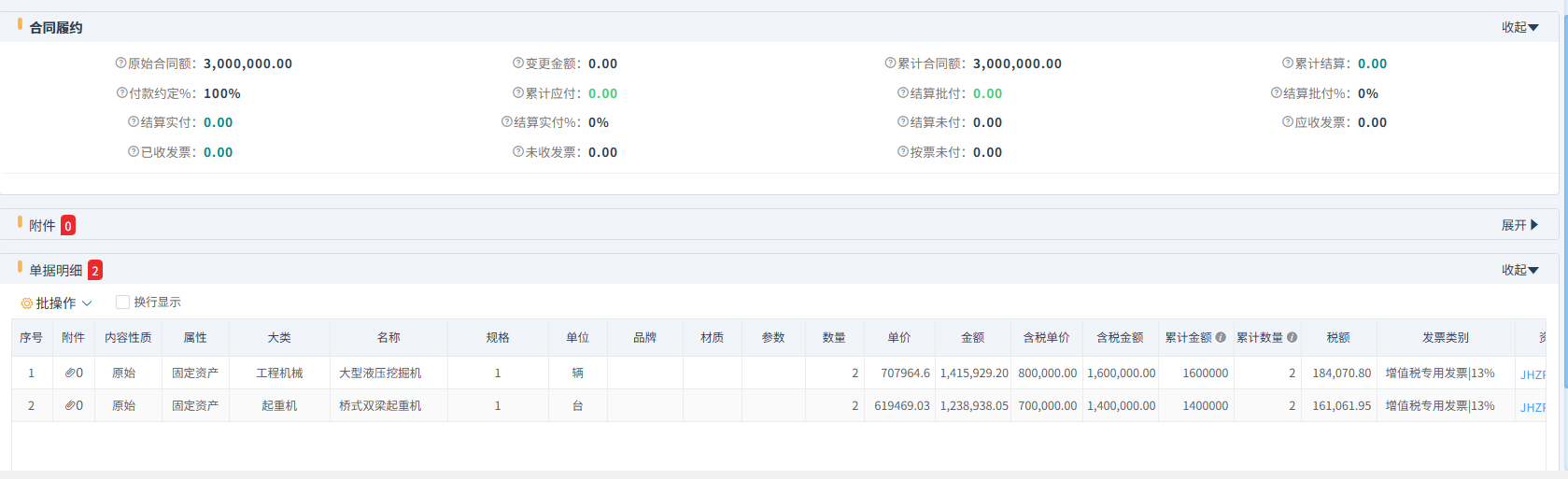Collapse the 单据明细 section
This screenshot has height=479, width=1568.
[1519, 270]
